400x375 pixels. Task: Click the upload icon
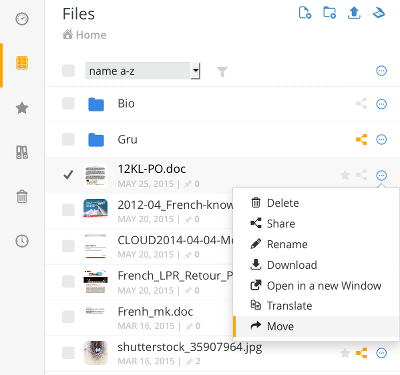[x=354, y=13]
